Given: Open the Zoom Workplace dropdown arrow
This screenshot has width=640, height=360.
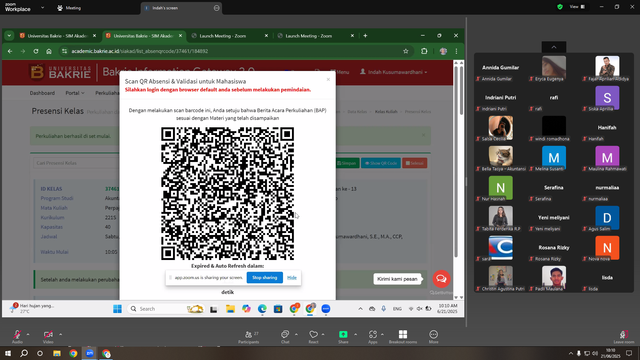Looking at the screenshot, I should [x=42, y=8].
